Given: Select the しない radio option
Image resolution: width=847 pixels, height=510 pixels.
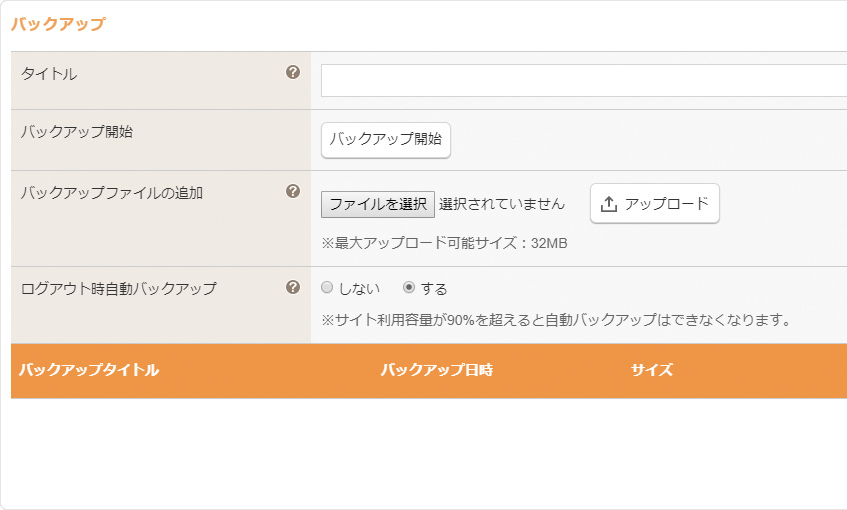Looking at the screenshot, I should tap(327, 288).
